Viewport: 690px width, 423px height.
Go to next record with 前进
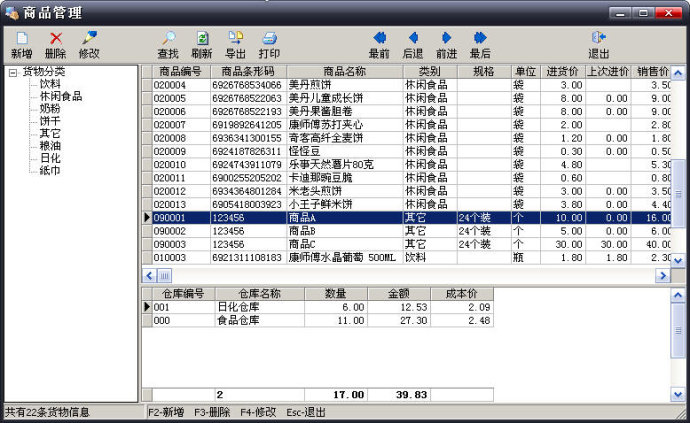(x=447, y=38)
